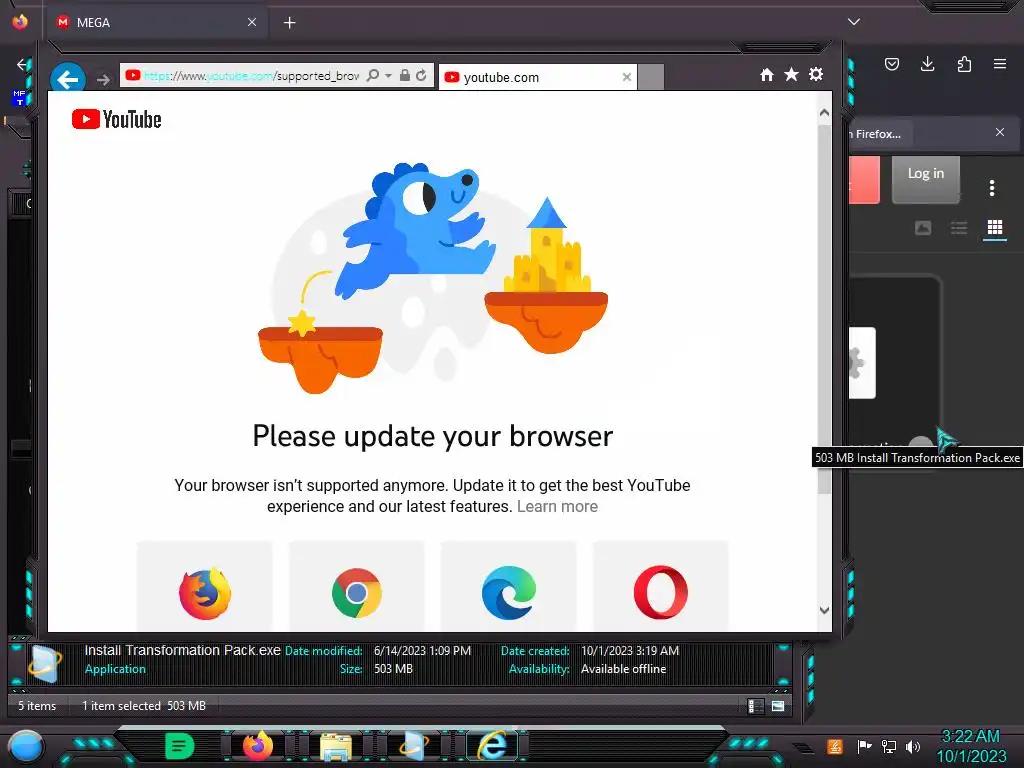This screenshot has height=768, width=1024.
Task: Open Internet Explorer tools gear menu
Action: (816, 74)
